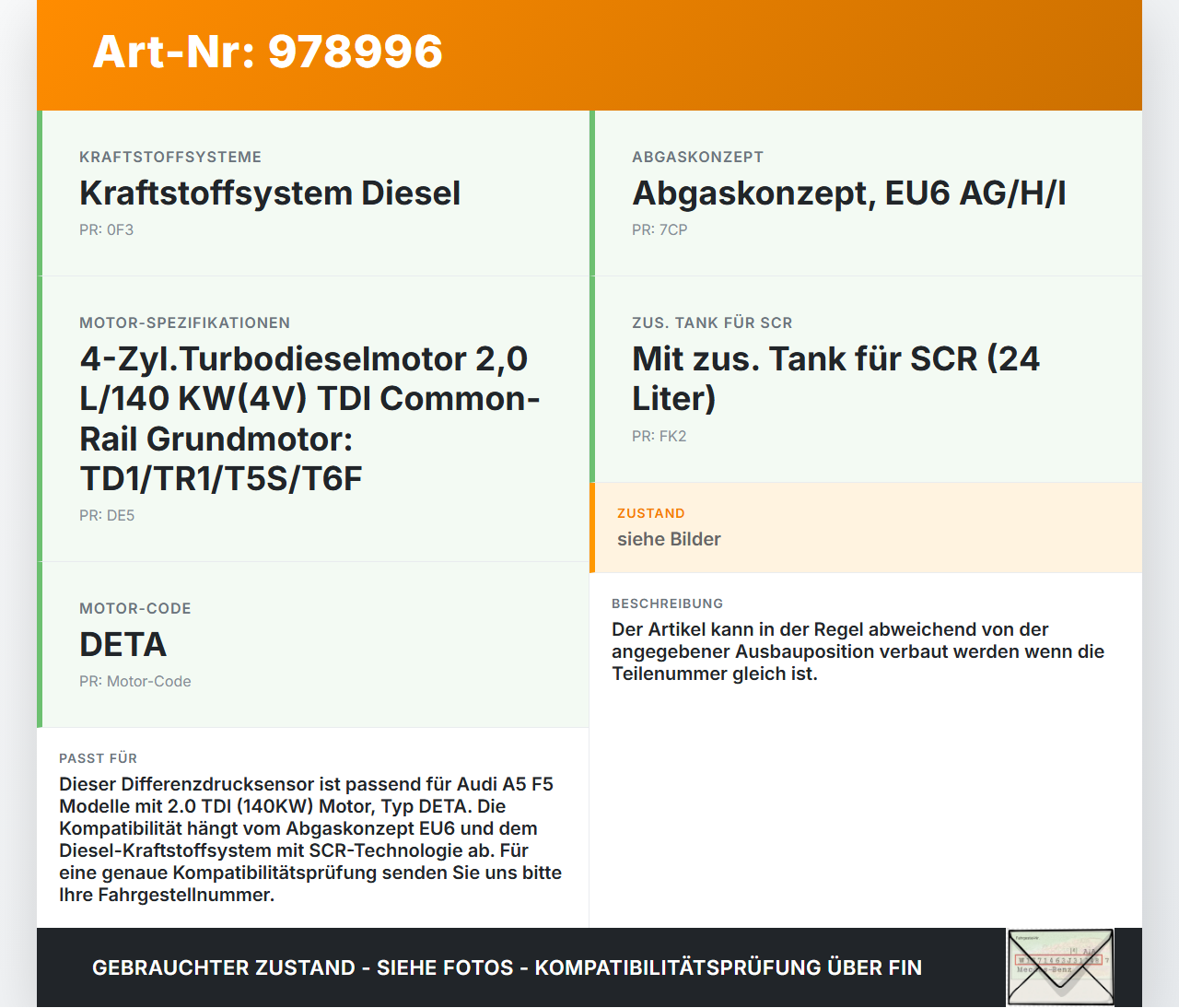
Task: Click the green accent bar beside Motor-Code
Action: 39,645
